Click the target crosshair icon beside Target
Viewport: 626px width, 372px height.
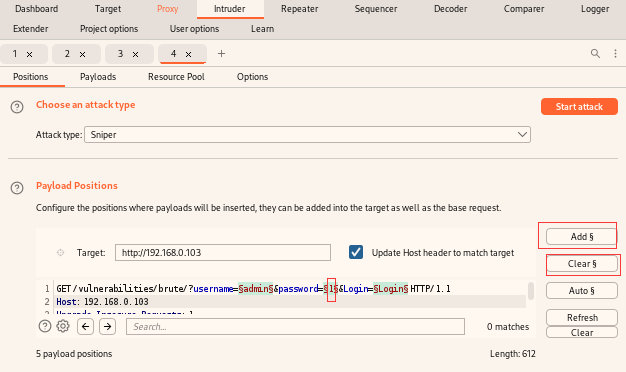pyautogui.click(x=60, y=252)
